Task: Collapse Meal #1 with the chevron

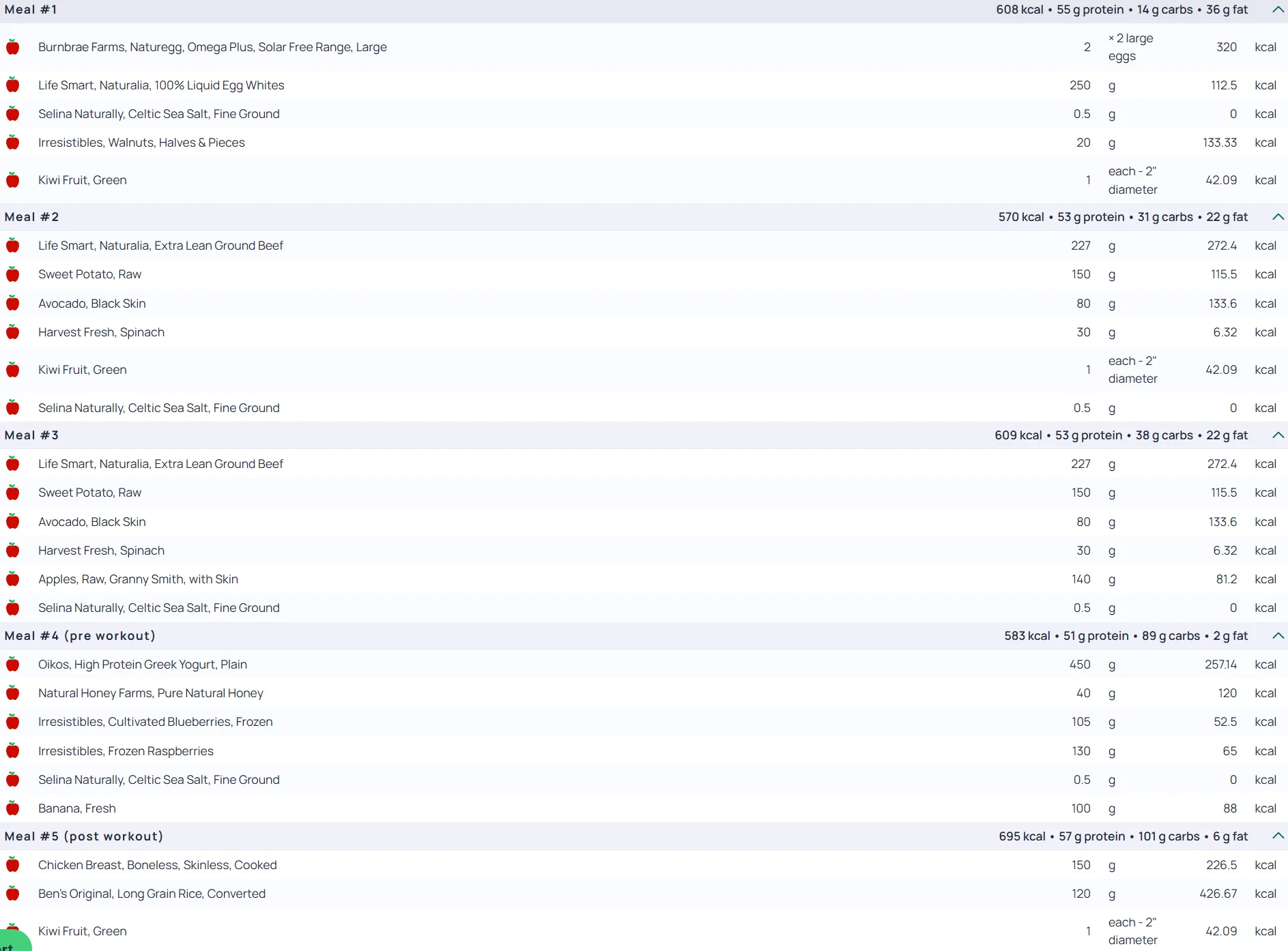Action: point(1278,10)
